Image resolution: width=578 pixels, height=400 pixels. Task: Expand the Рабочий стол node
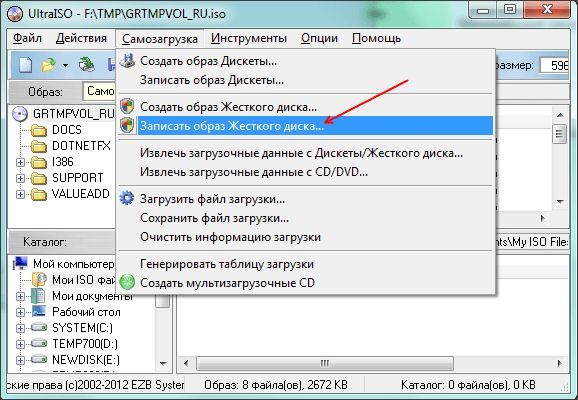coord(21,312)
